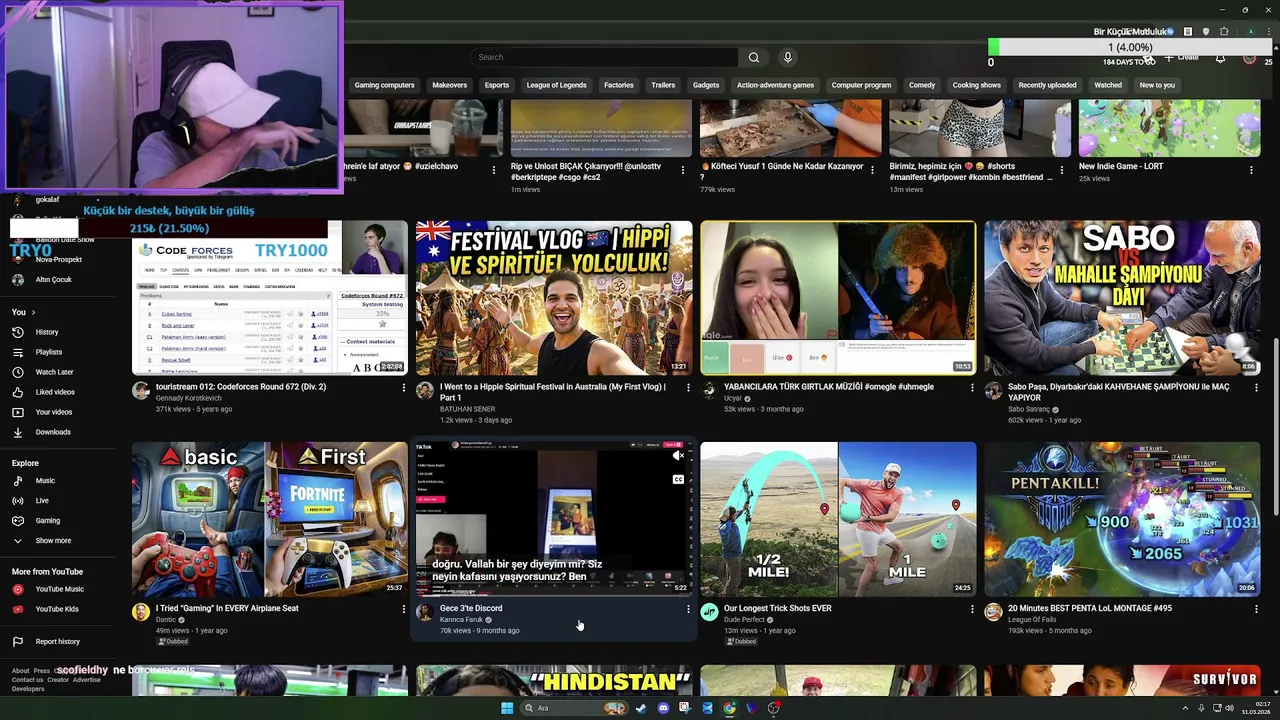Open YouTube Music link

[60, 589]
